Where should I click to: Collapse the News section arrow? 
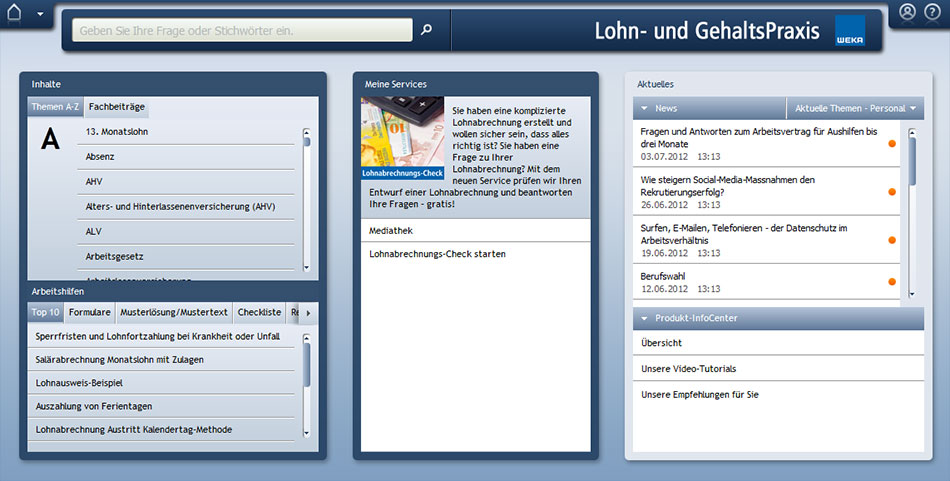point(645,108)
